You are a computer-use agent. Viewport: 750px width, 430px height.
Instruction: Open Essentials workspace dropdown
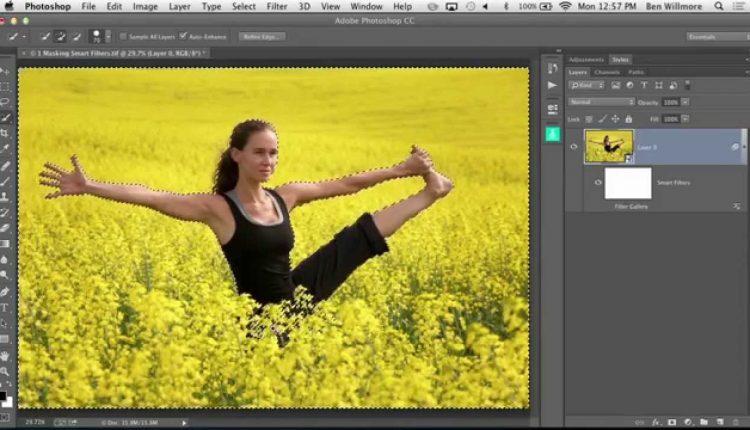coord(717,36)
